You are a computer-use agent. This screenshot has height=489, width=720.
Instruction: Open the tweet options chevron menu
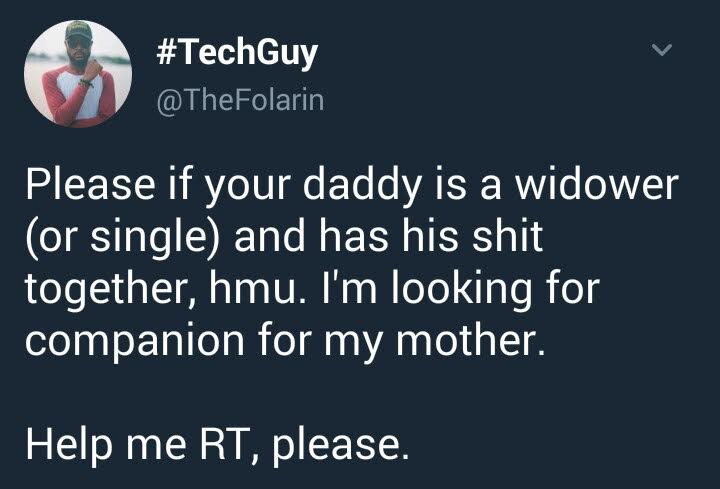tap(662, 49)
